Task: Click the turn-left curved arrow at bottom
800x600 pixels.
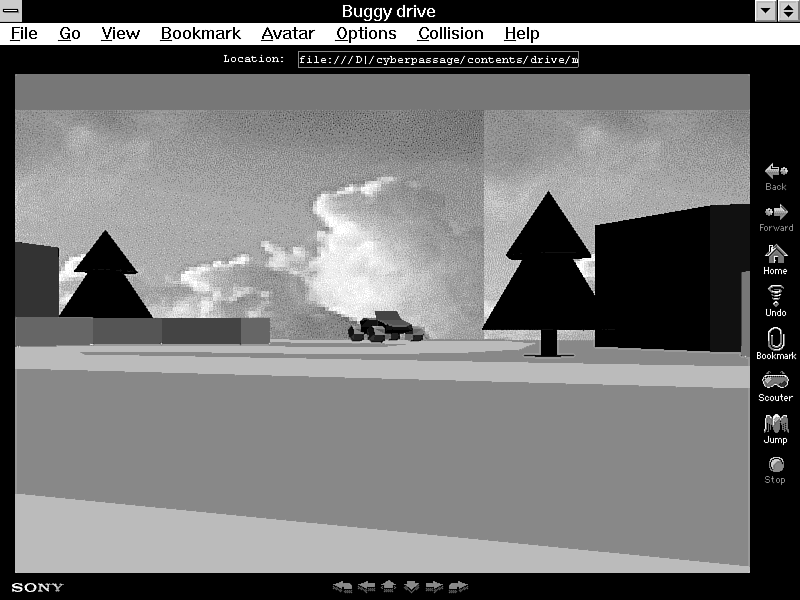Action: click(343, 586)
